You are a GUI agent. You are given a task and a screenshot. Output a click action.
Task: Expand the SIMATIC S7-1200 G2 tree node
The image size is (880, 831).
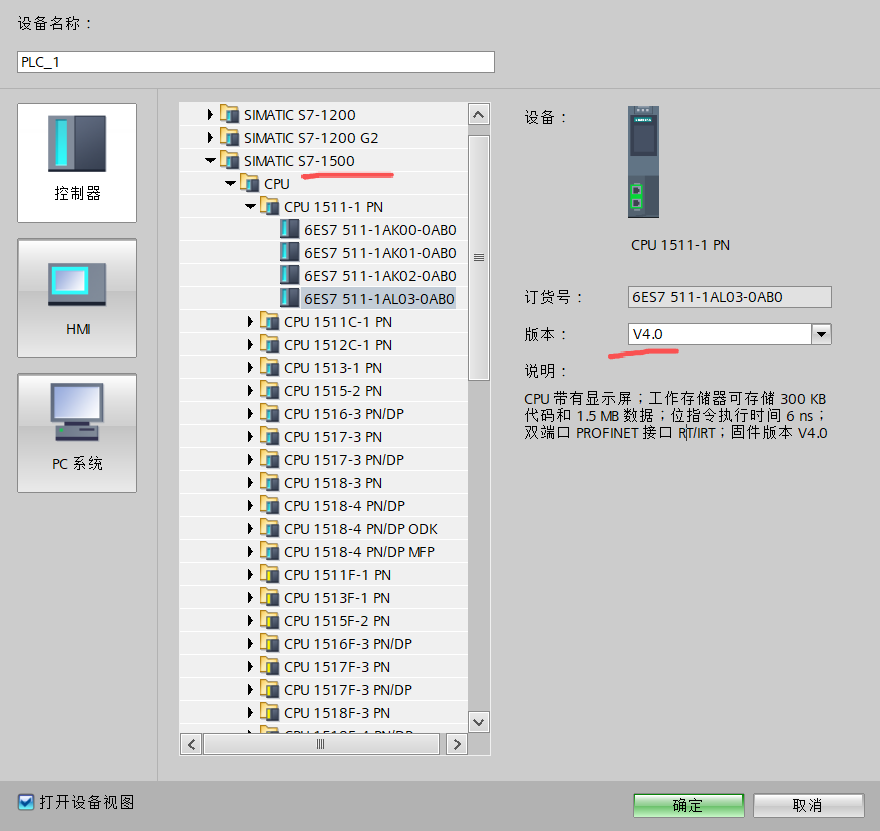coord(210,137)
